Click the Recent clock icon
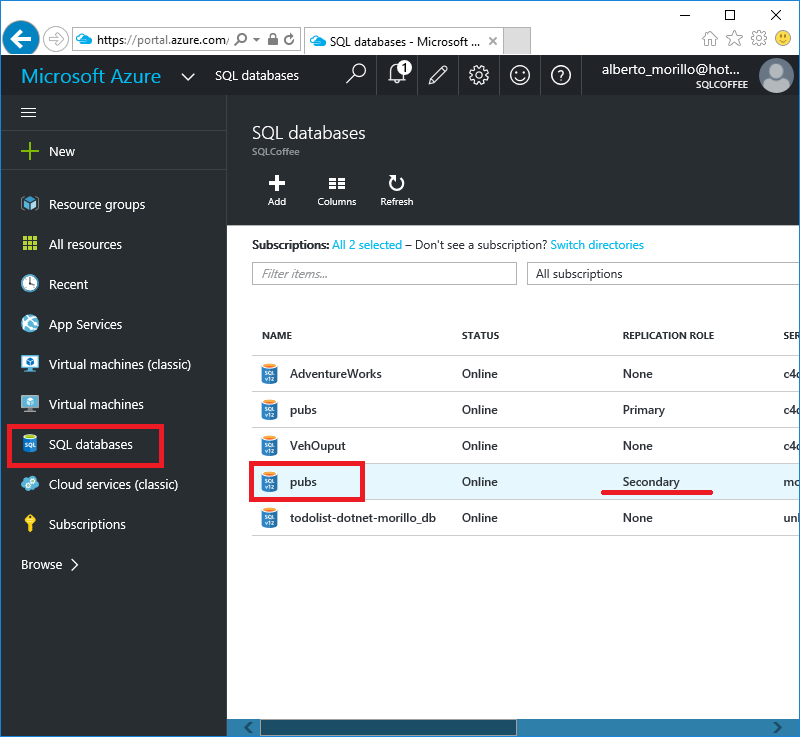The width and height of the screenshot is (800, 737). (x=30, y=284)
